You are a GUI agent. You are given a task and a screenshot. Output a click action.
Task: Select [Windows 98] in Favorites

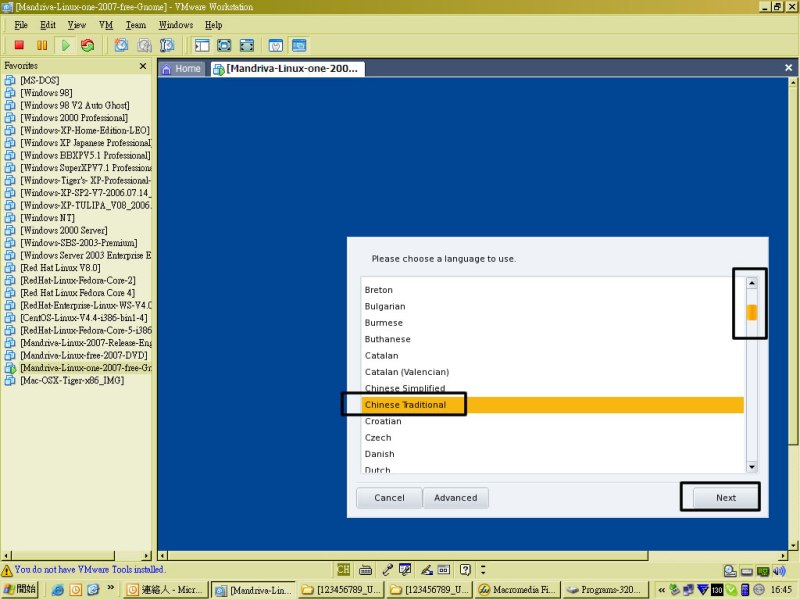(46, 93)
